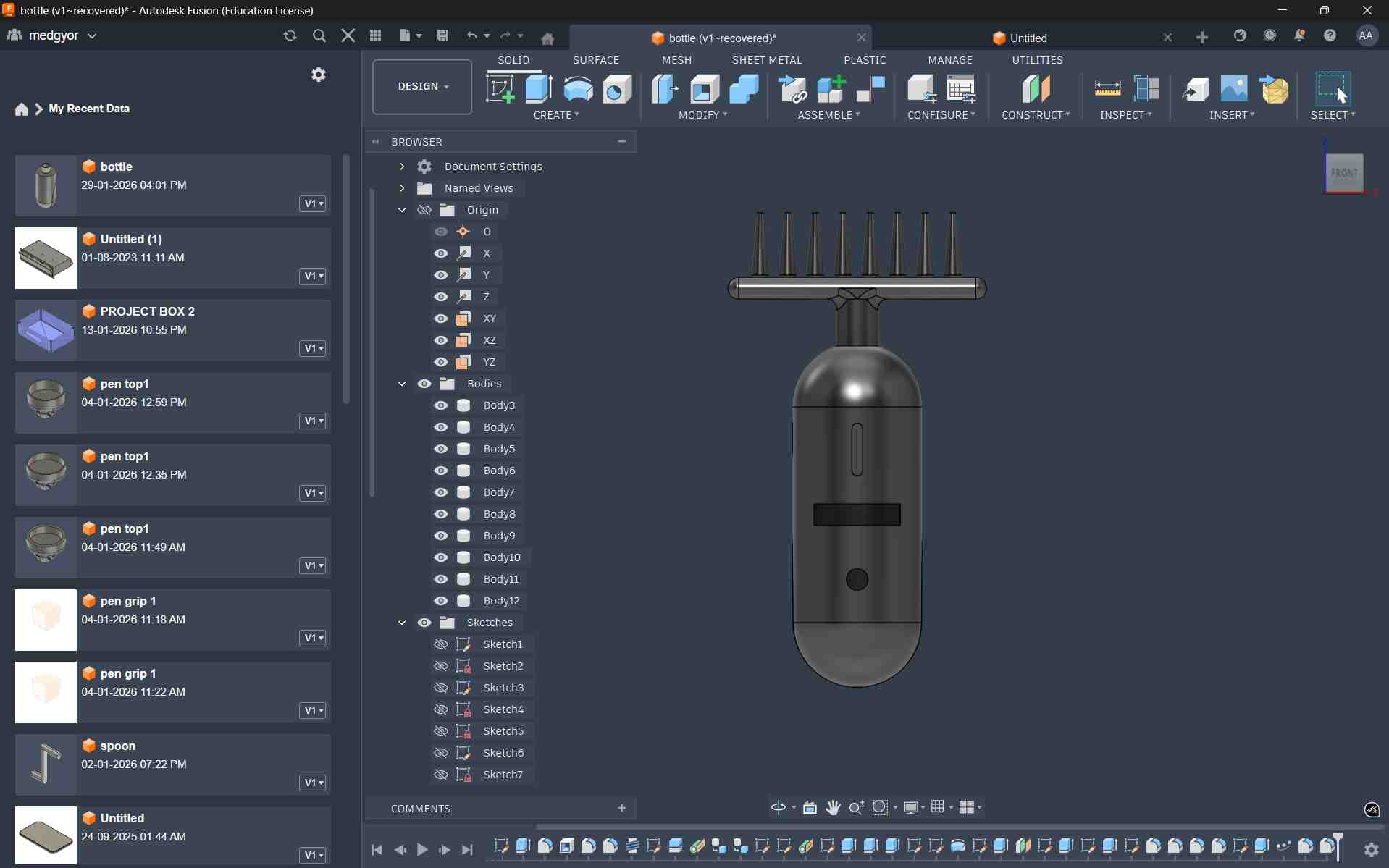
Task: Click the Insert Canvas image icon
Action: tap(1233, 88)
